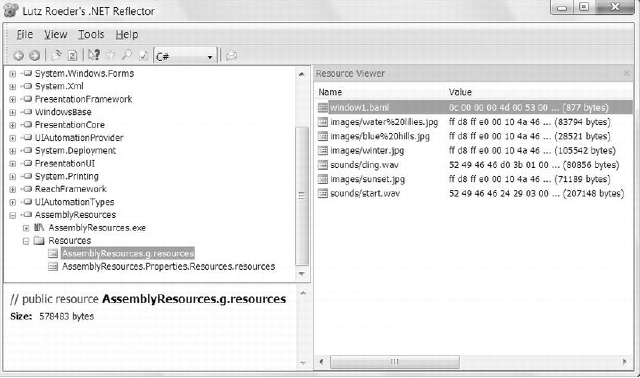640x378 pixels.
Task: Click the Options checkmark toolbar icon
Action: pyautogui.click(x=143, y=56)
